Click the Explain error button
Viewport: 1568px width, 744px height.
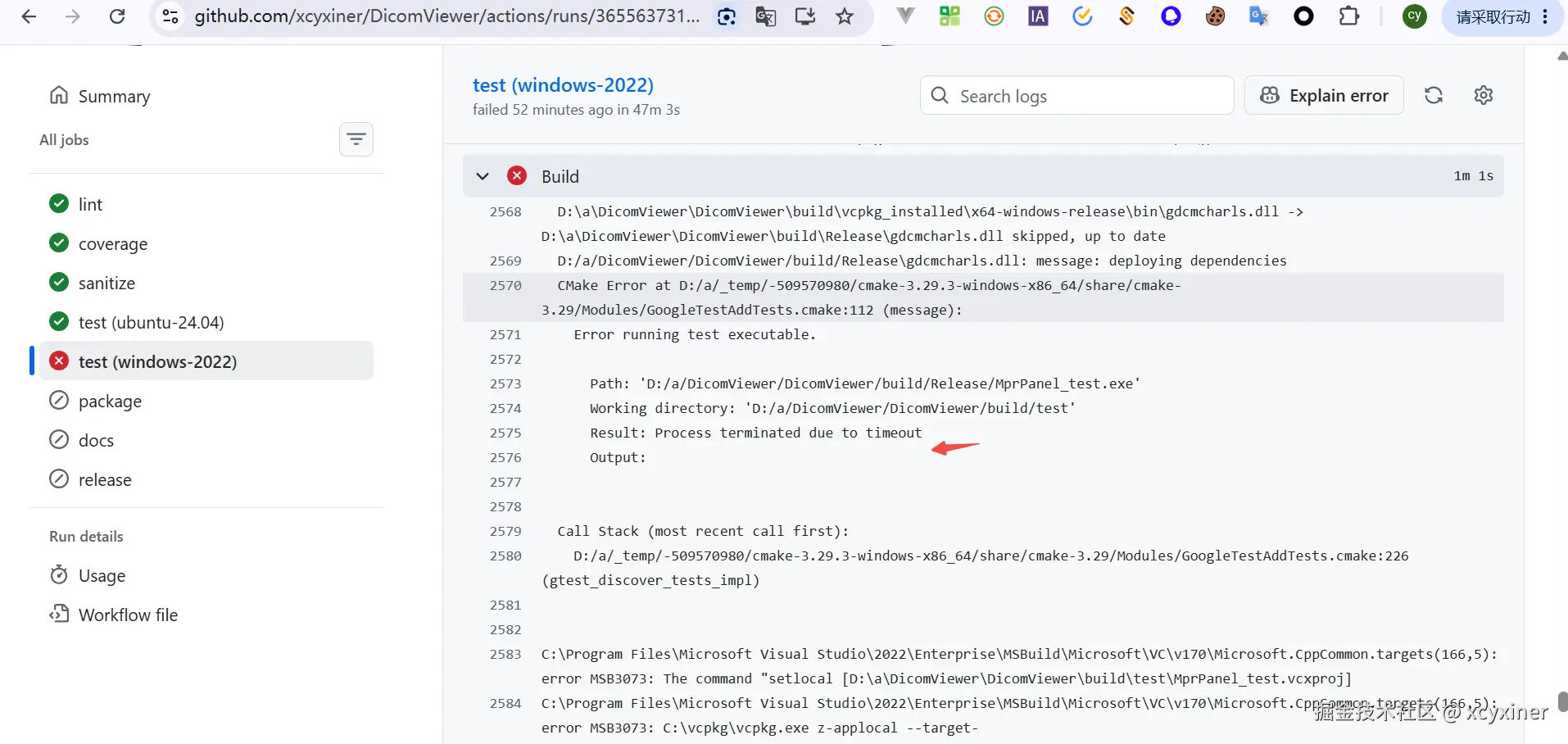tap(1324, 96)
